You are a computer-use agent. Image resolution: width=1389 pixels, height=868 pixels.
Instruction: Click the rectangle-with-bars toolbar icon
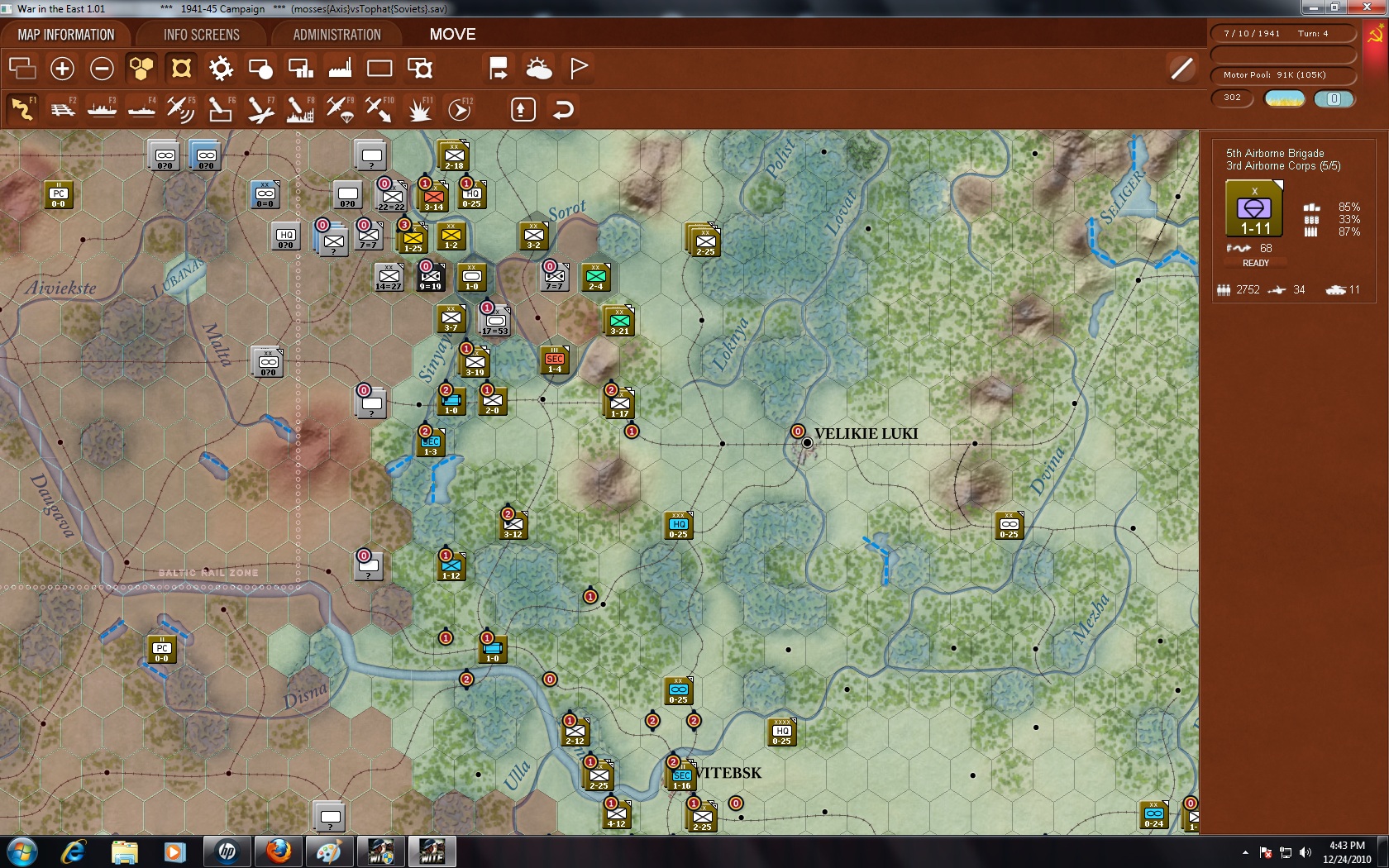(300, 69)
